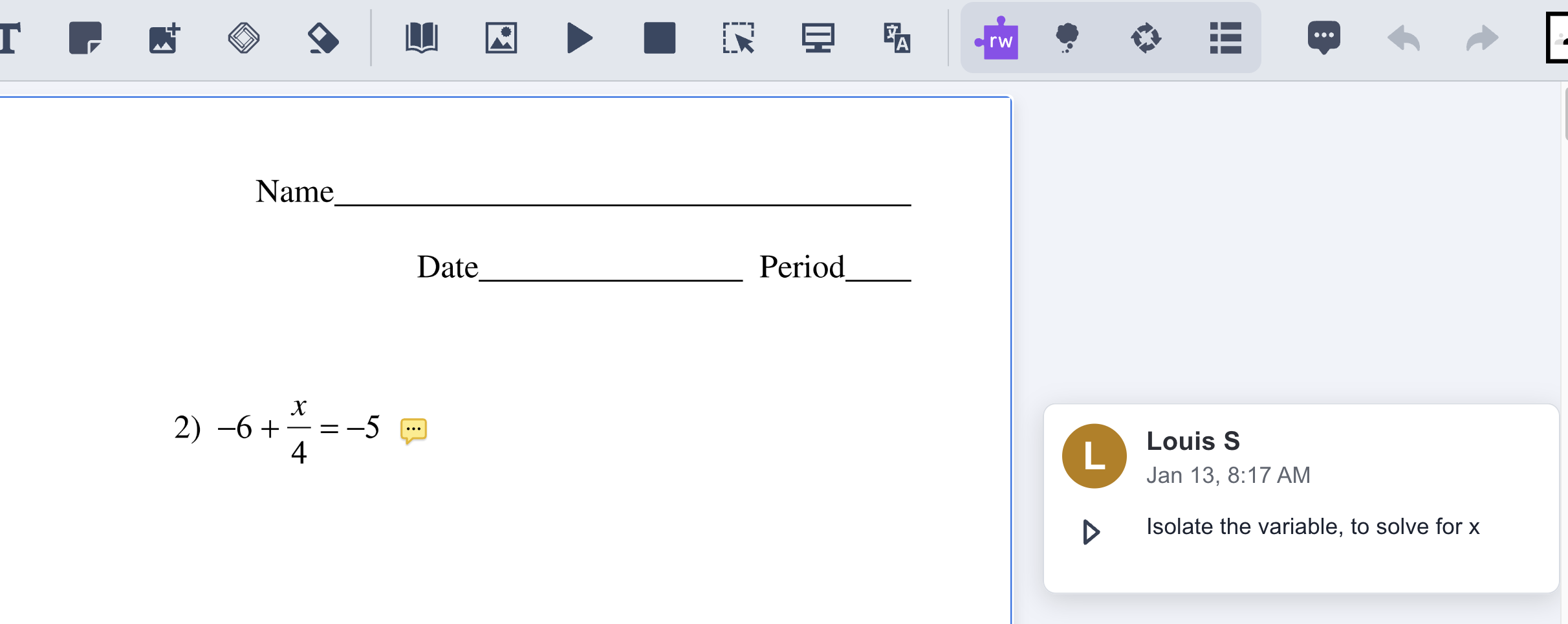The image size is (1568, 624).
Task: Click the add image icon
Action: coord(164,38)
